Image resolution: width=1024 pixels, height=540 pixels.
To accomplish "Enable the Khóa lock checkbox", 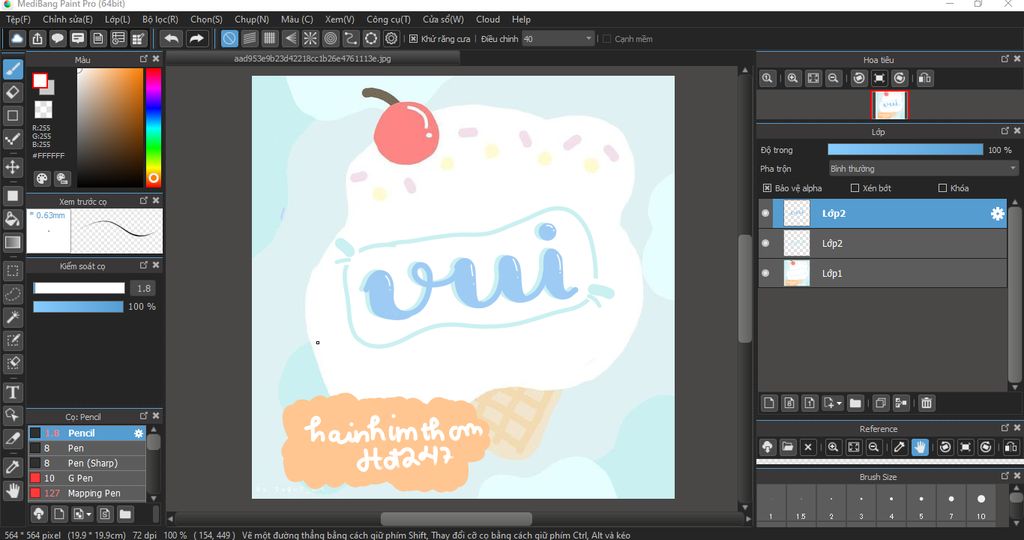I will click(x=942, y=188).
